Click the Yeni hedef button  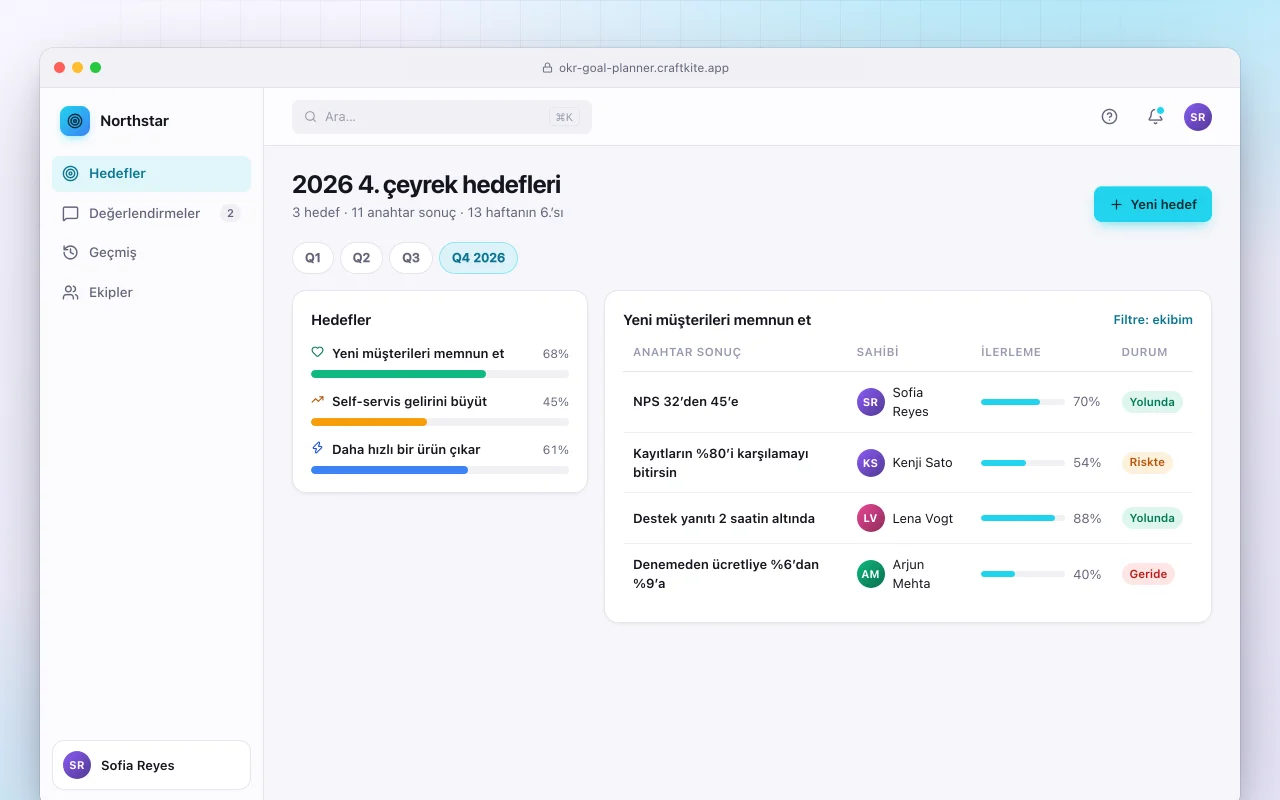point(1153,204)
